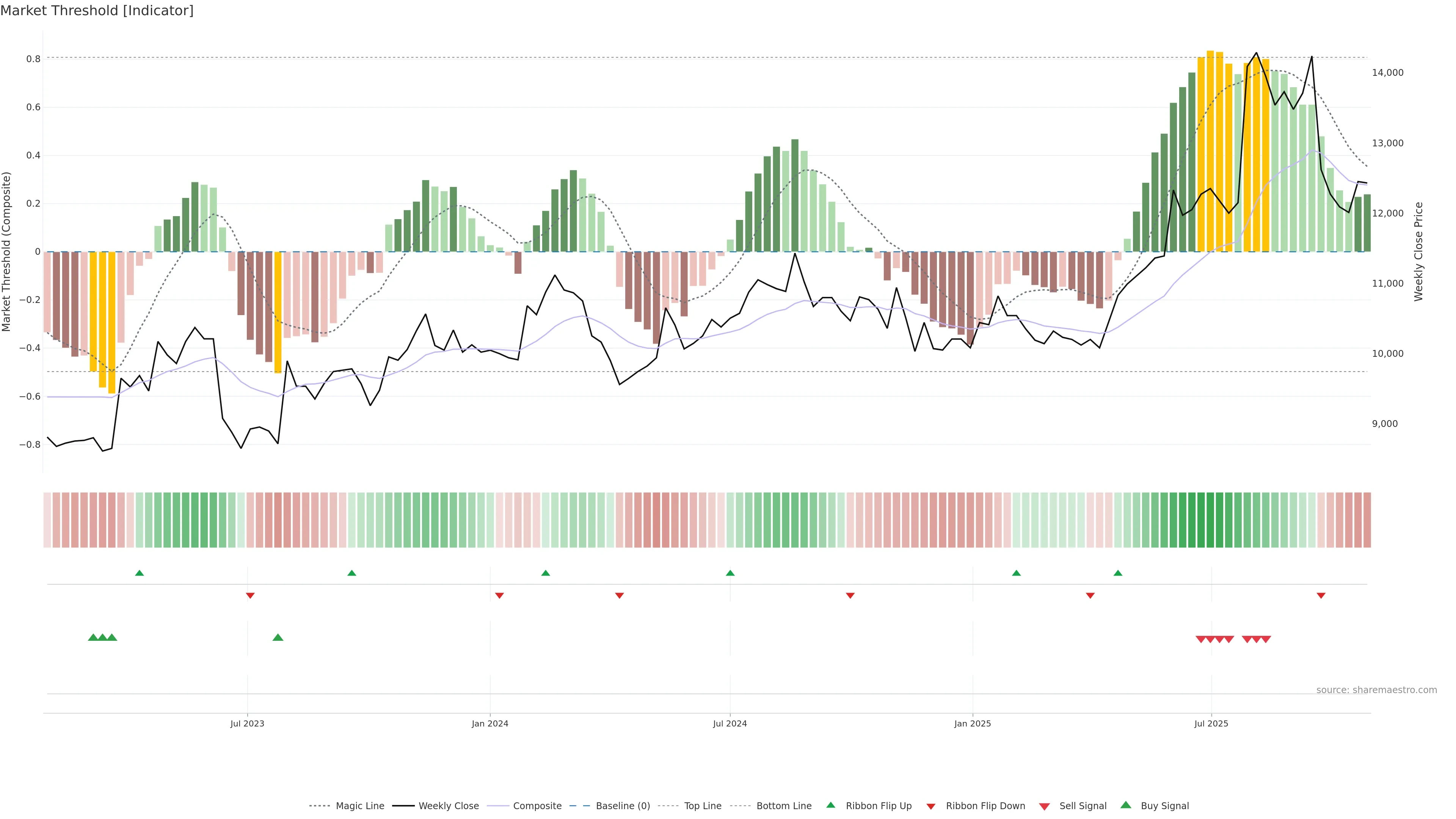Click the ribbon flip up marker at Jul 2024
This screenshot has height=819, width=1456.
730,573
